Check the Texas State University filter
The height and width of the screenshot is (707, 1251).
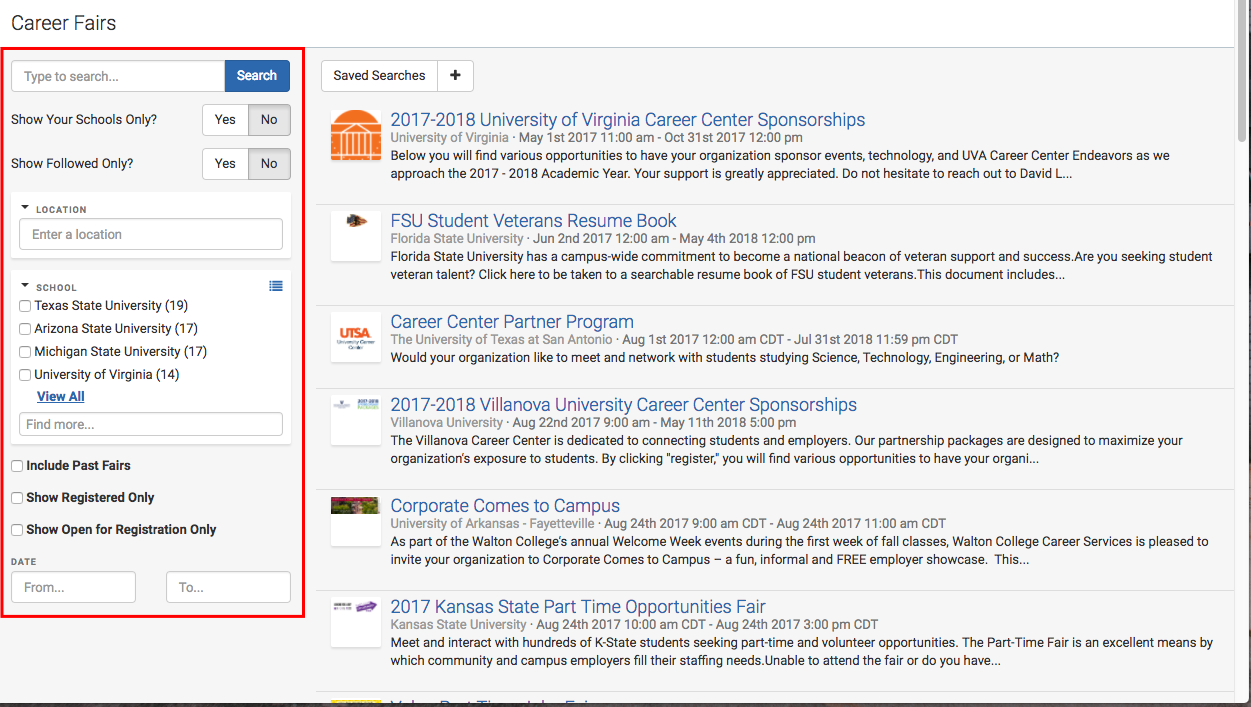click(25, 306)
